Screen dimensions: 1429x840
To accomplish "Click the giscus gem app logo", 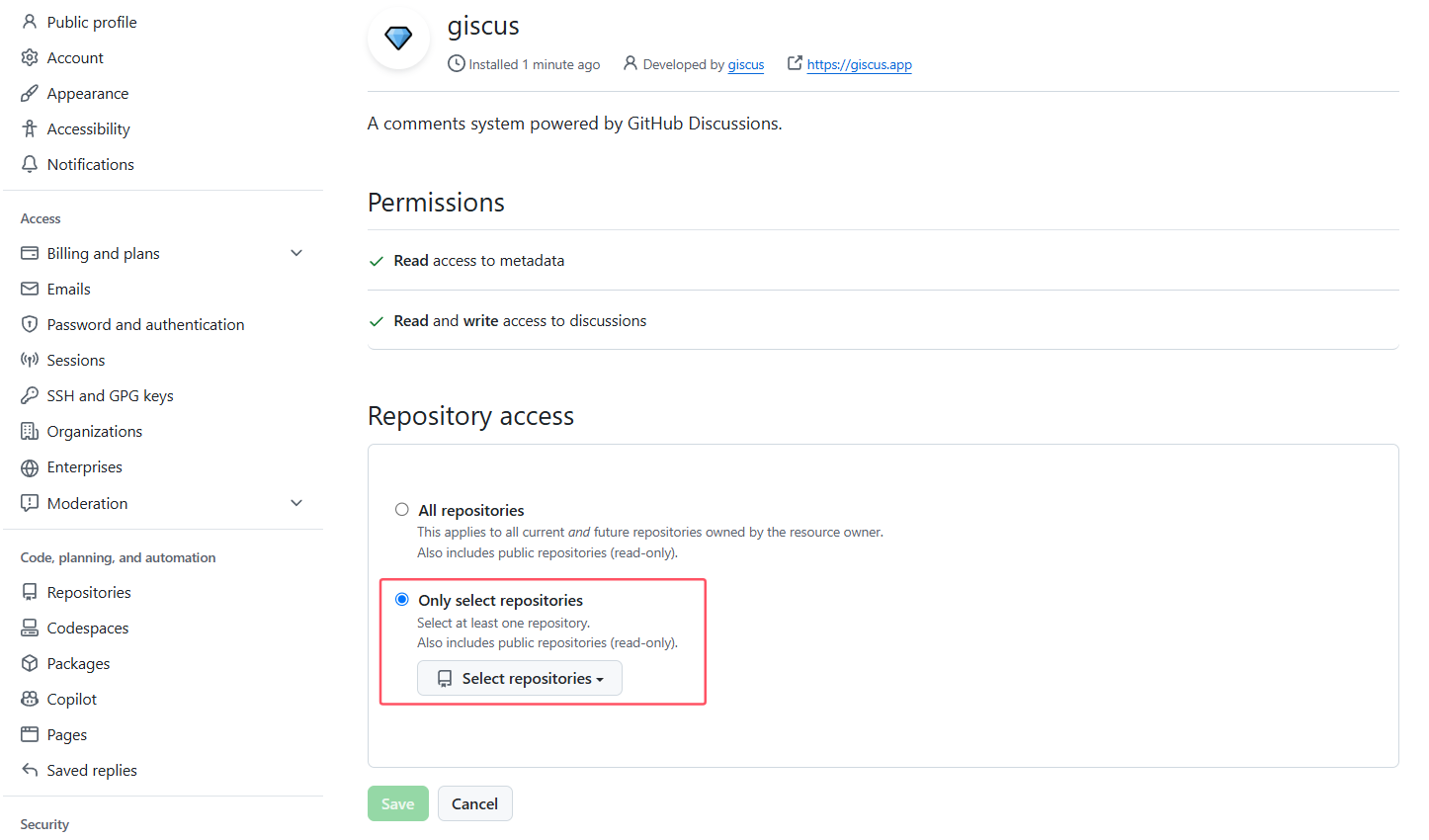I will pos(398,39).
